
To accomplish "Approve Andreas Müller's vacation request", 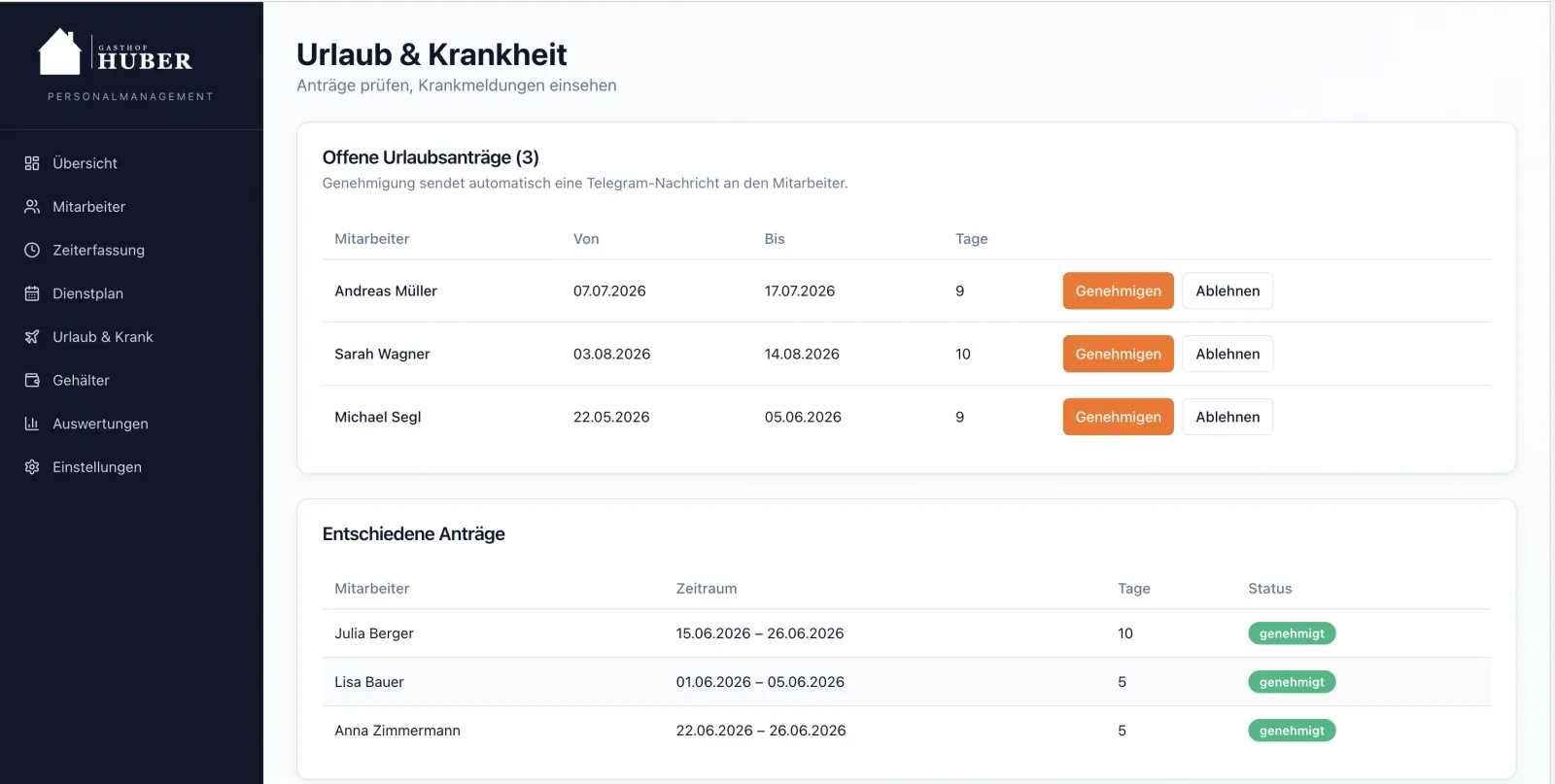I will 1118,290.
